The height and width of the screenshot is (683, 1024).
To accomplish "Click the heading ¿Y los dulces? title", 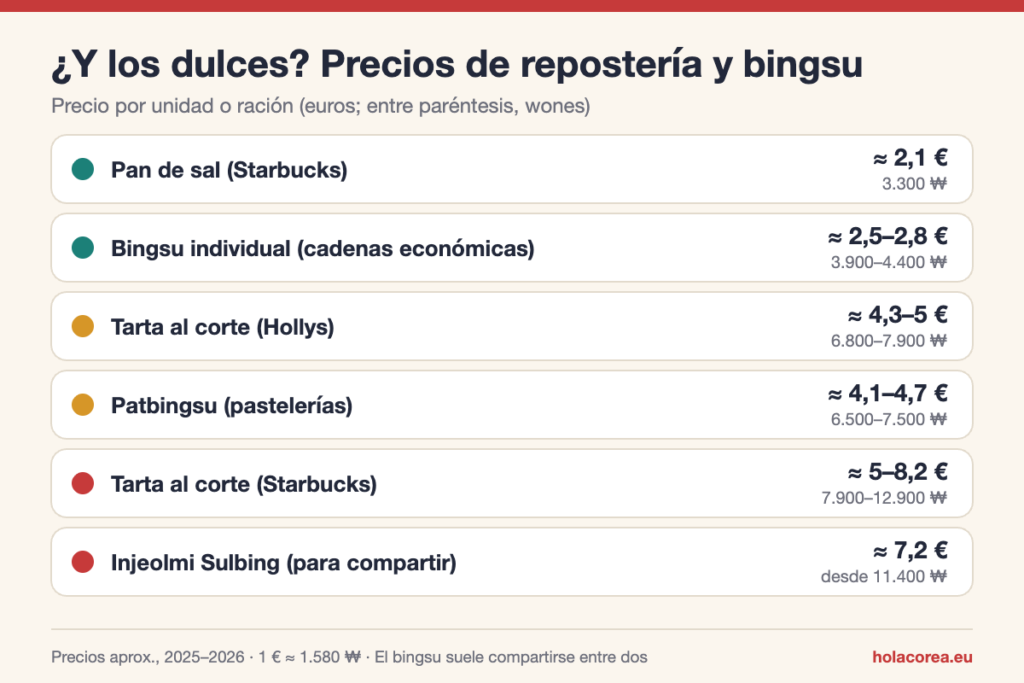I will click(457, 65).
